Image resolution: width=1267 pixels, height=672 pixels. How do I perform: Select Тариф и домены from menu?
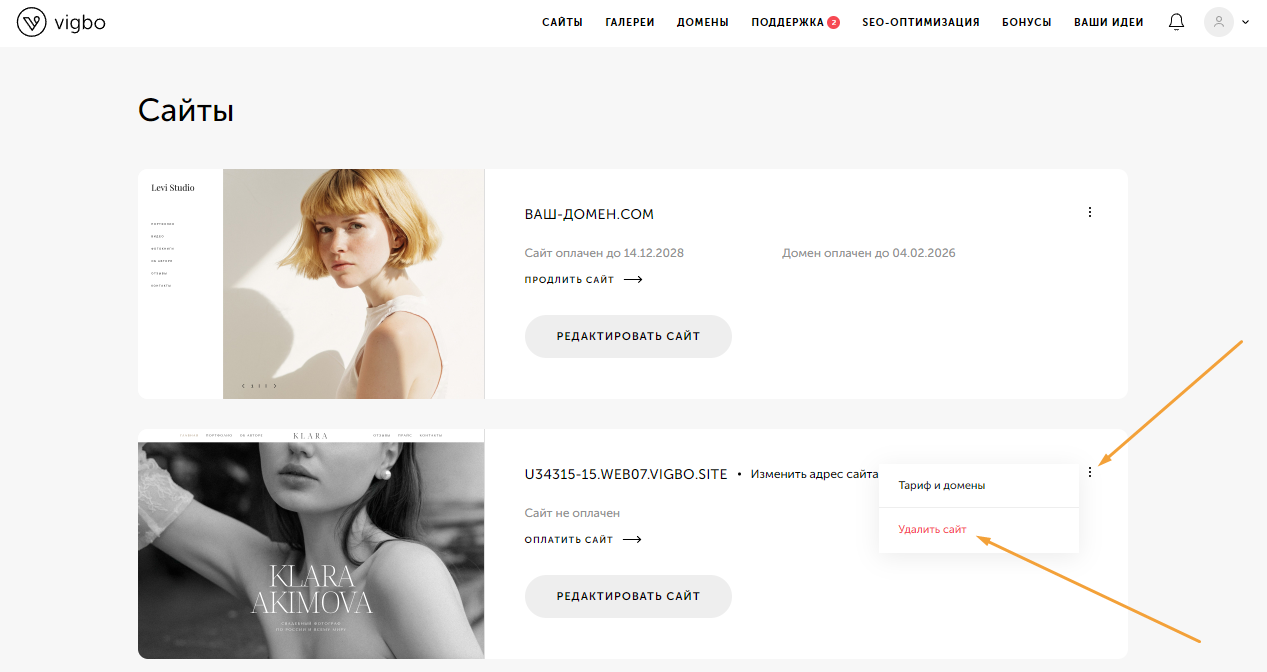tap(941, 485)
